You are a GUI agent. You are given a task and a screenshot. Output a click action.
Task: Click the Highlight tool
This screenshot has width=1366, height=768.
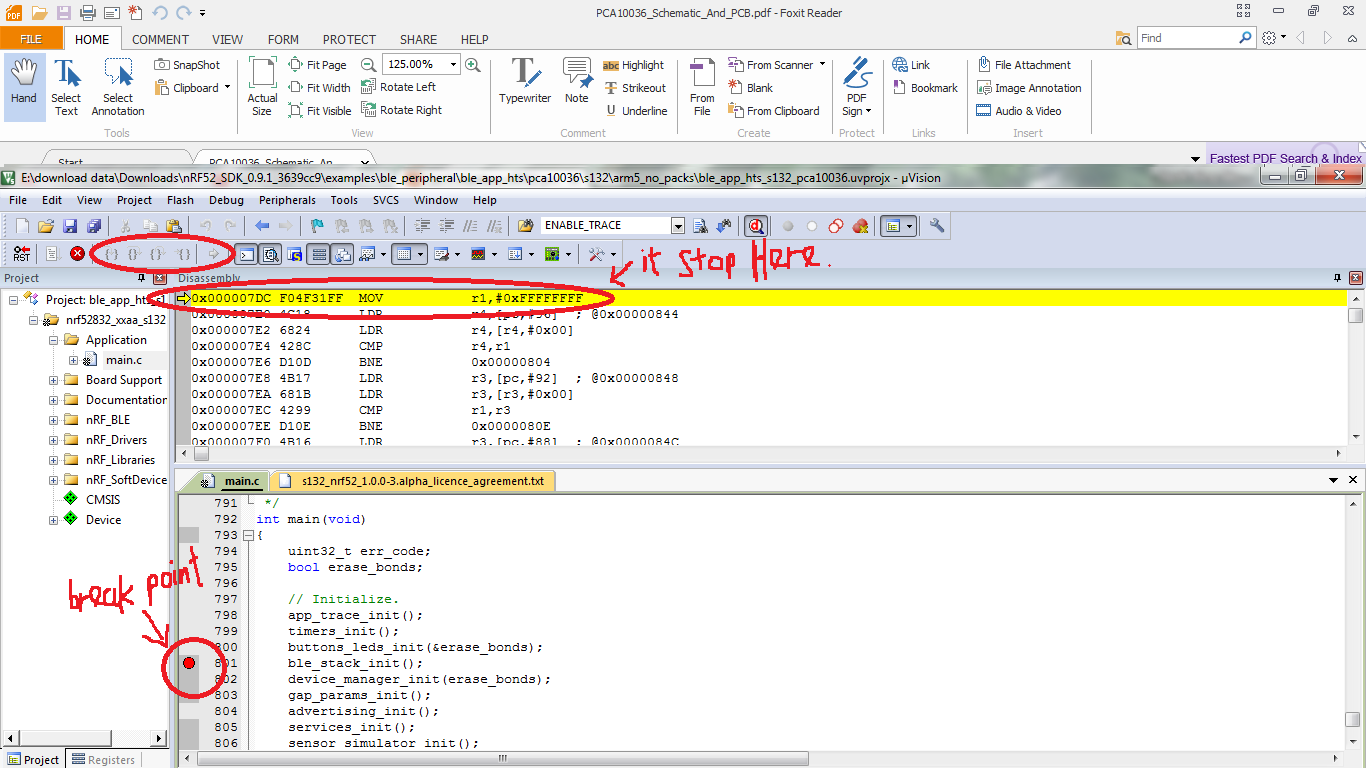pyautogui.click(x=633, y=65)
